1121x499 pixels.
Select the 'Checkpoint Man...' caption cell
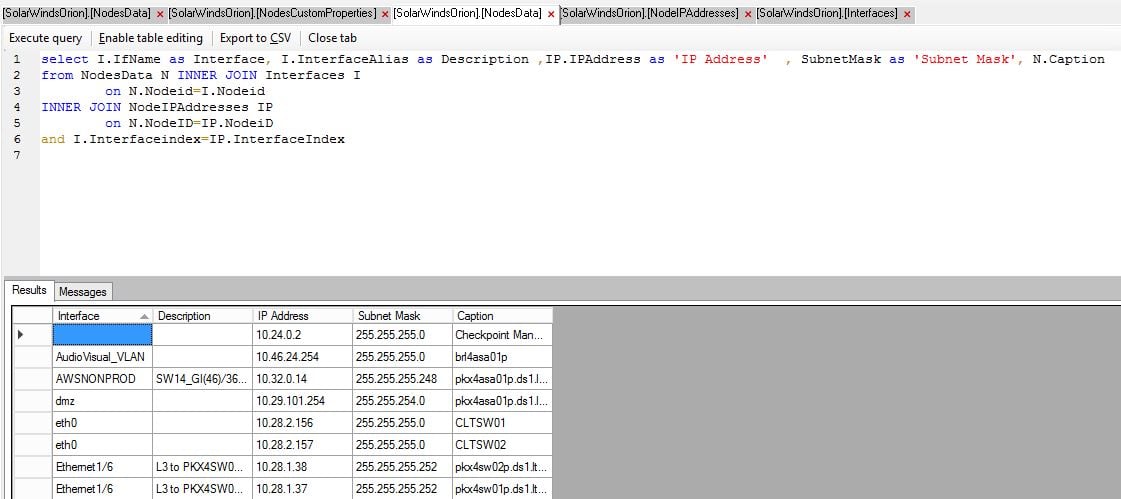coord(503,335)
